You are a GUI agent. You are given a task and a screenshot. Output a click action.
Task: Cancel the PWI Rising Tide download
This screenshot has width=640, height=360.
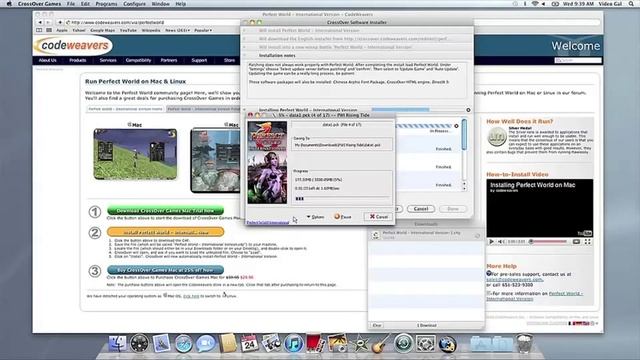[x=378, y=217]
